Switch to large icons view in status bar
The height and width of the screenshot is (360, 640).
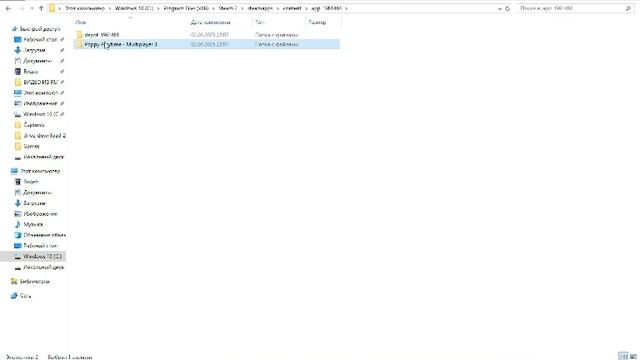pyautogui.click(x=633, y=356)
